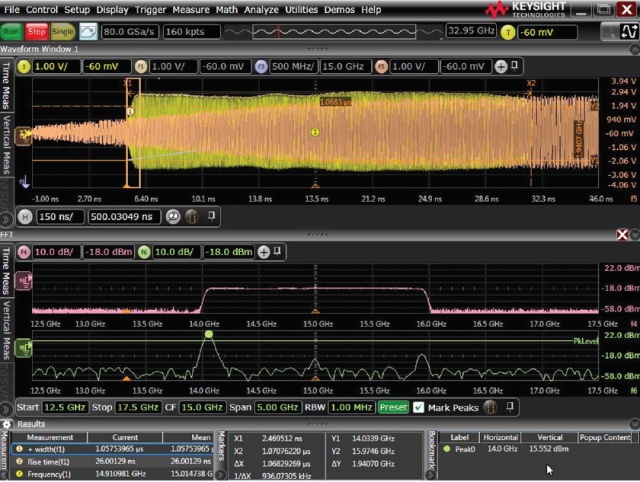Open the Setup menu
The height and width of the screenshot is (482, 640).
pyautogui.click(x=77, y=9)
